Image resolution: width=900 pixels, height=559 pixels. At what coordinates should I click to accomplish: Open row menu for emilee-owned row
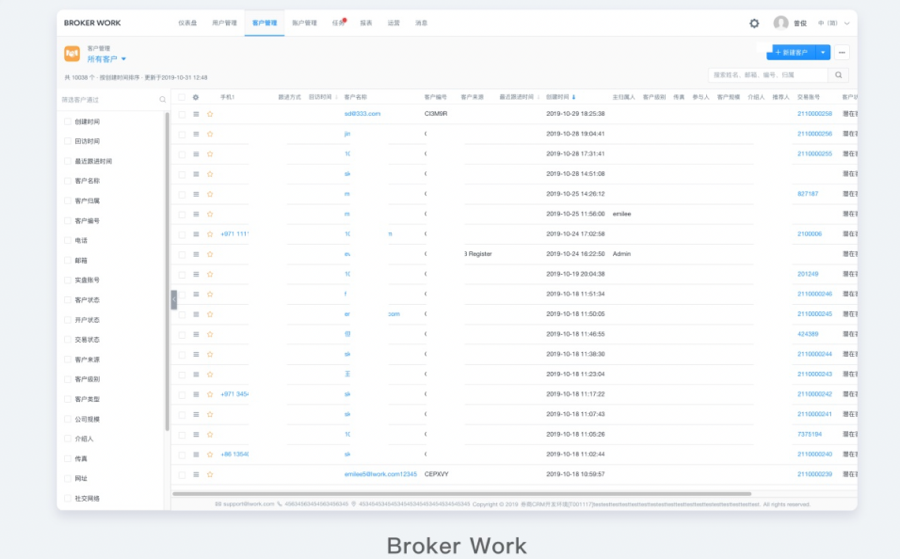pos(196,214)
